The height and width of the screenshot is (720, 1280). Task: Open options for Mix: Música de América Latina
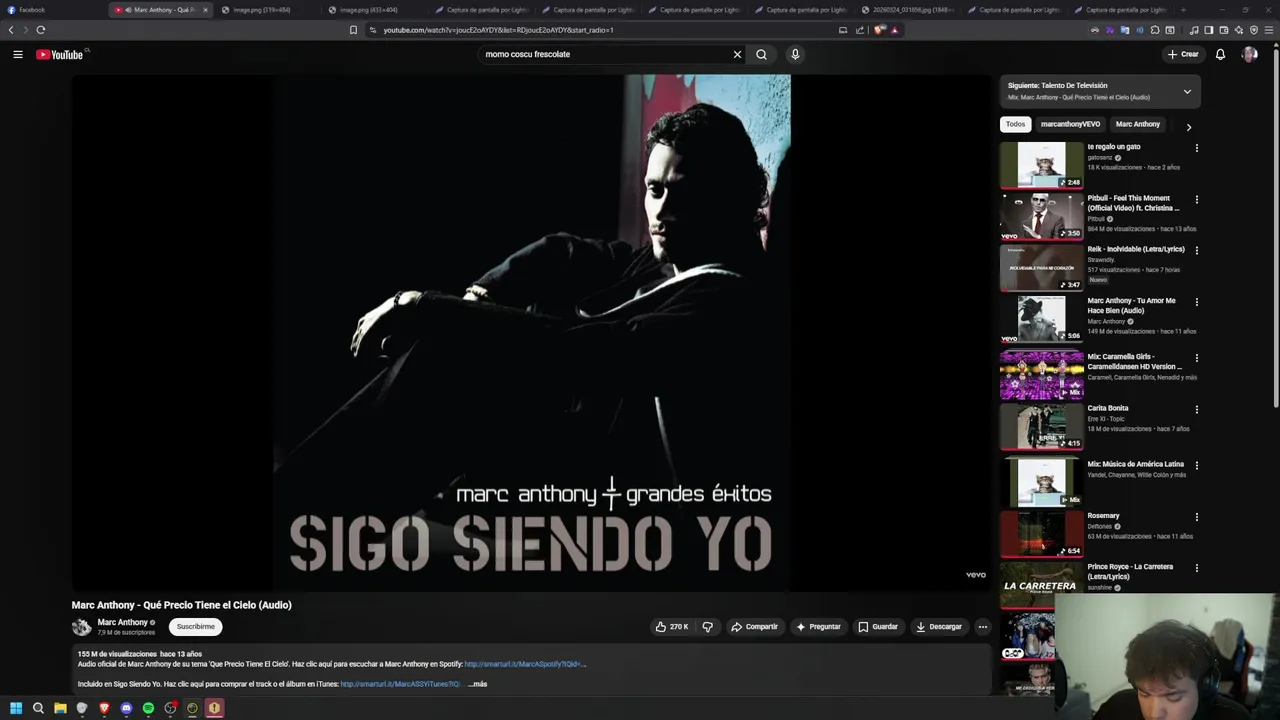1196,465
